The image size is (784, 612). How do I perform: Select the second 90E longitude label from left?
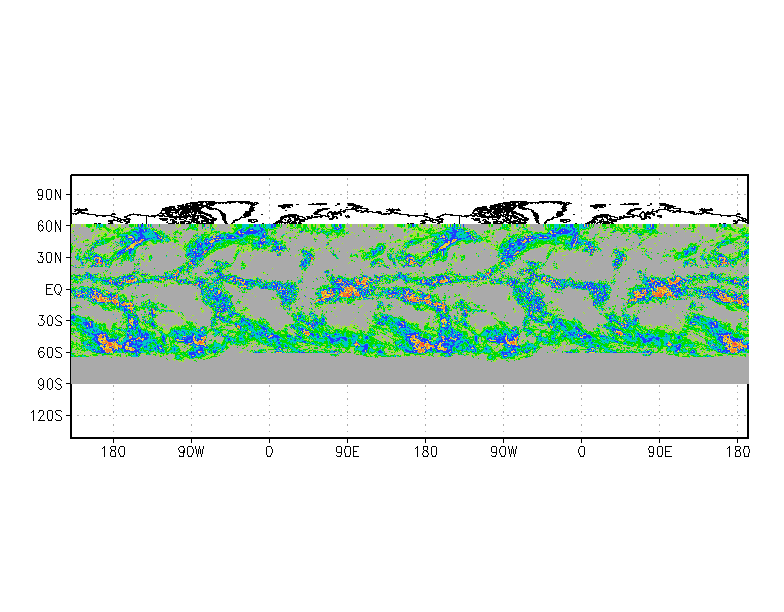(660, 452)
